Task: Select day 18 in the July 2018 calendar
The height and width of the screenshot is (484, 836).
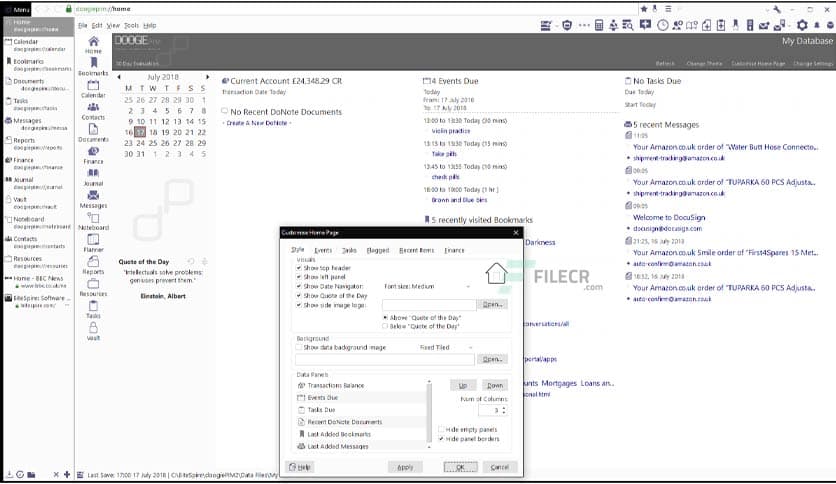Action: coord(153,132)
